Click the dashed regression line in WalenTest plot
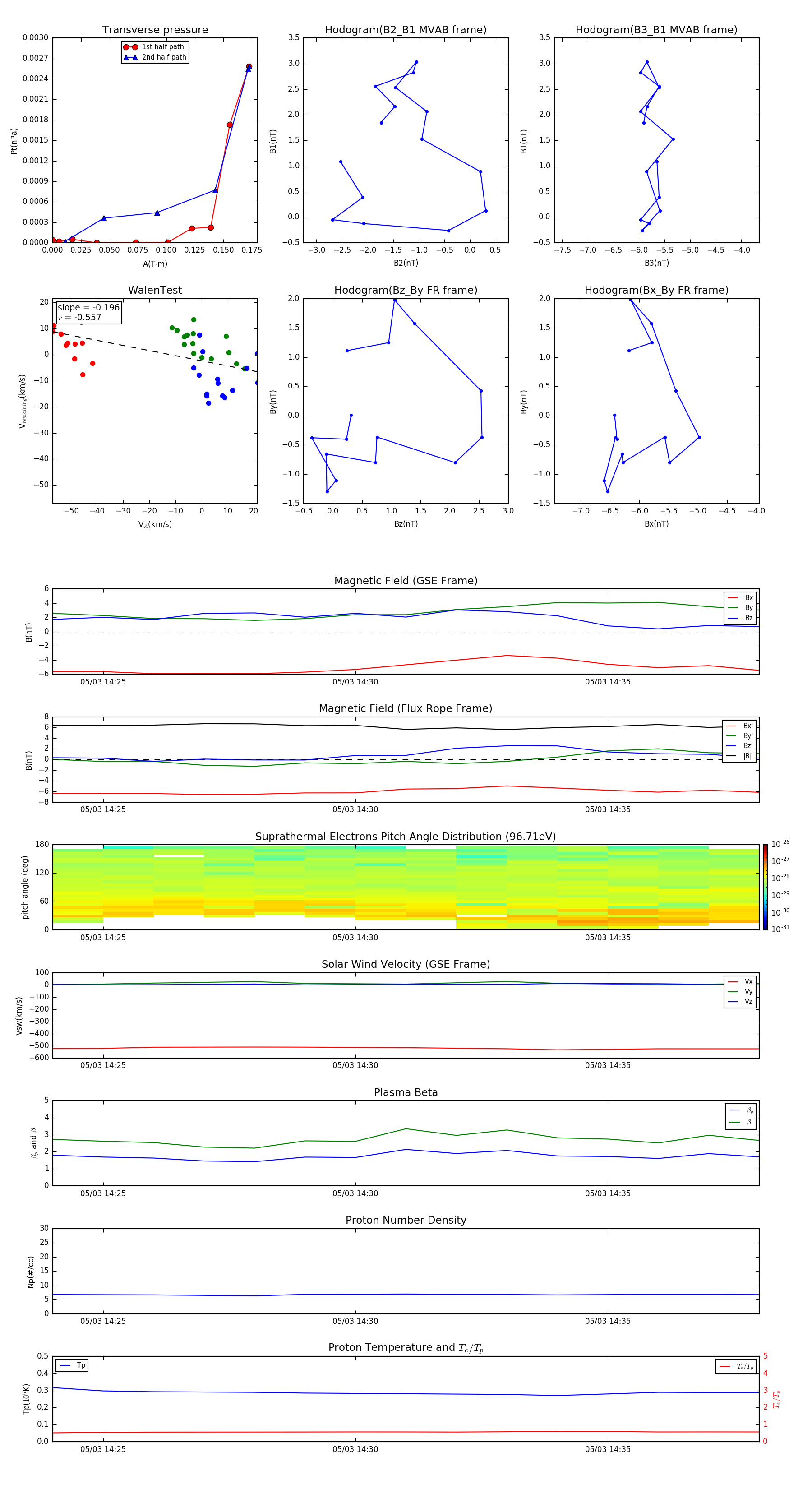812x1489 pixels. click(x=155, y=351)
